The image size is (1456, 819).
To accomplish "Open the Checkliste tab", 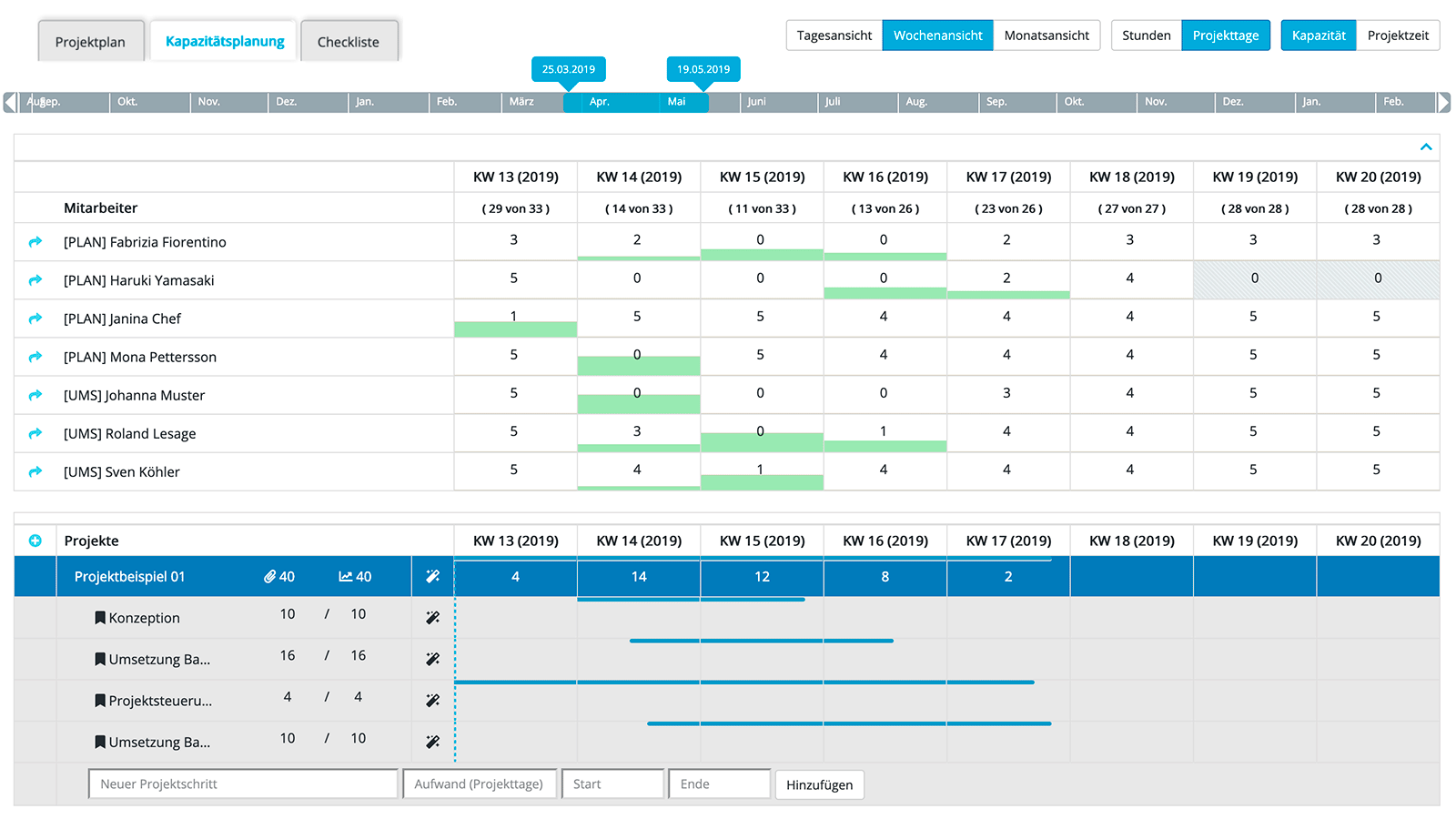I will point(349,42).
